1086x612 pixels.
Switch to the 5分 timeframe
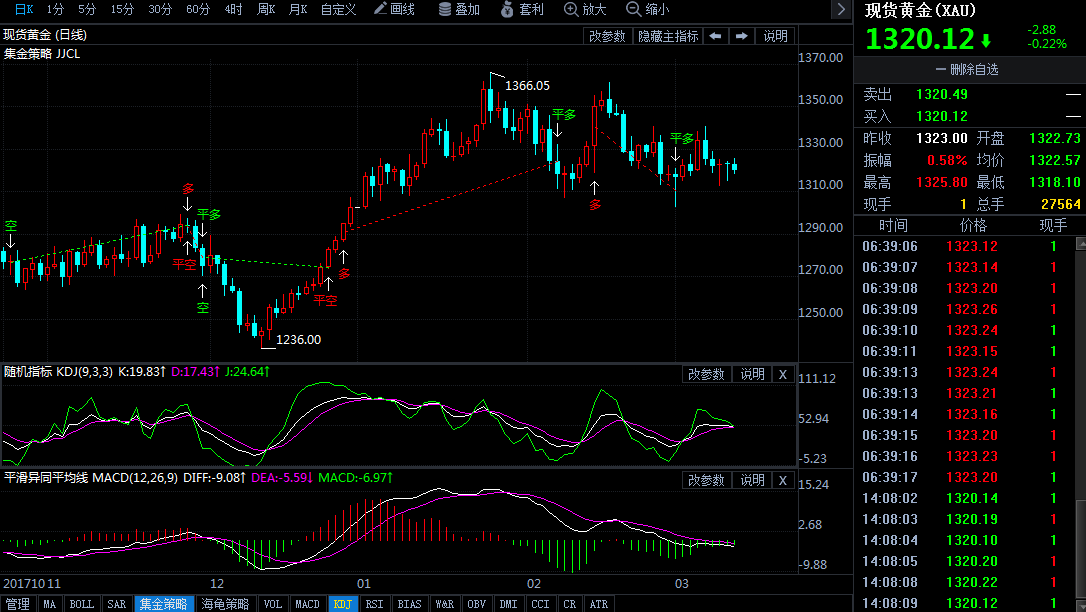pos(87,9)
